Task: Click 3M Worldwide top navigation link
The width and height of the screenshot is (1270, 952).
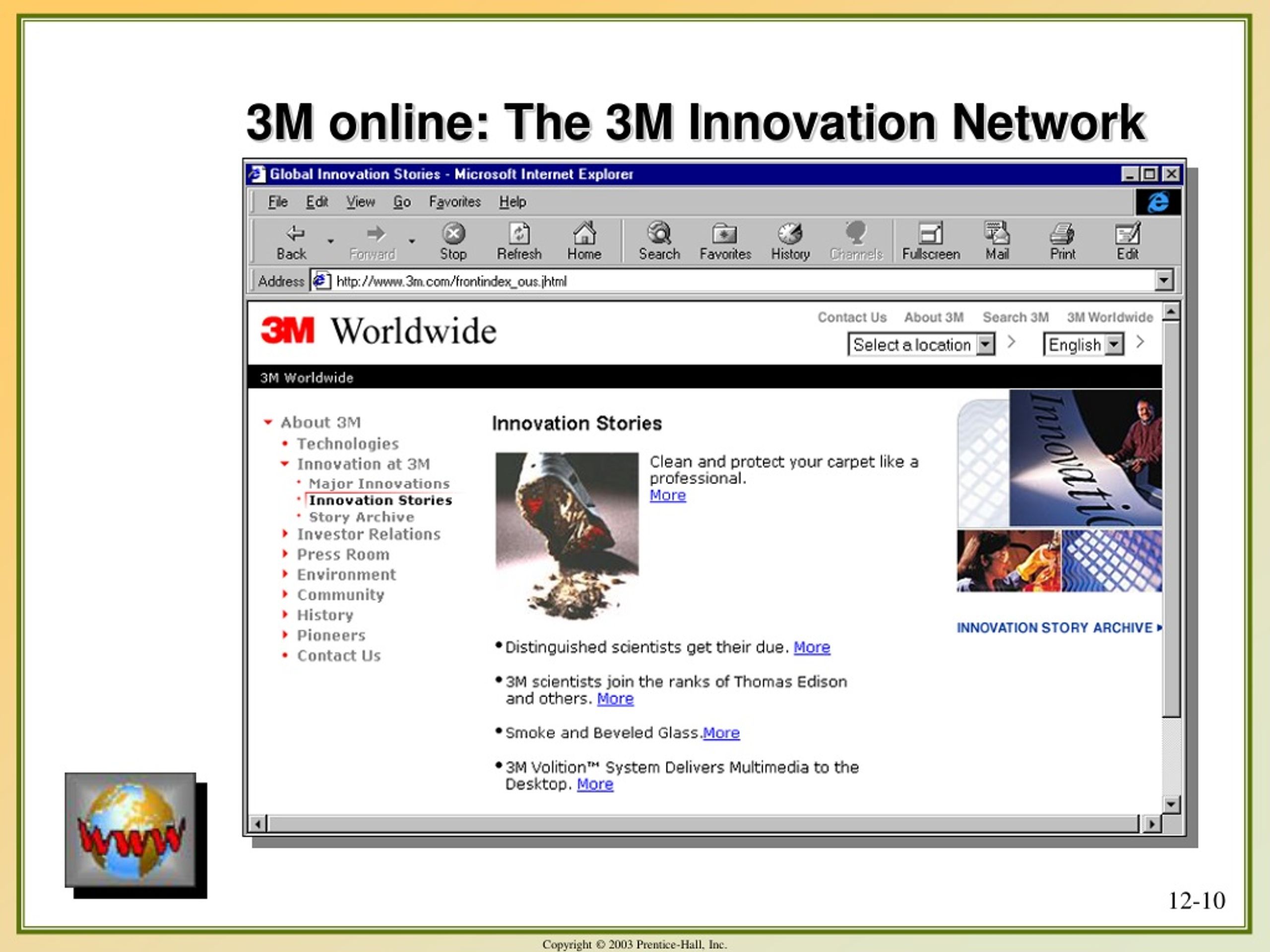Action: 1110,317
